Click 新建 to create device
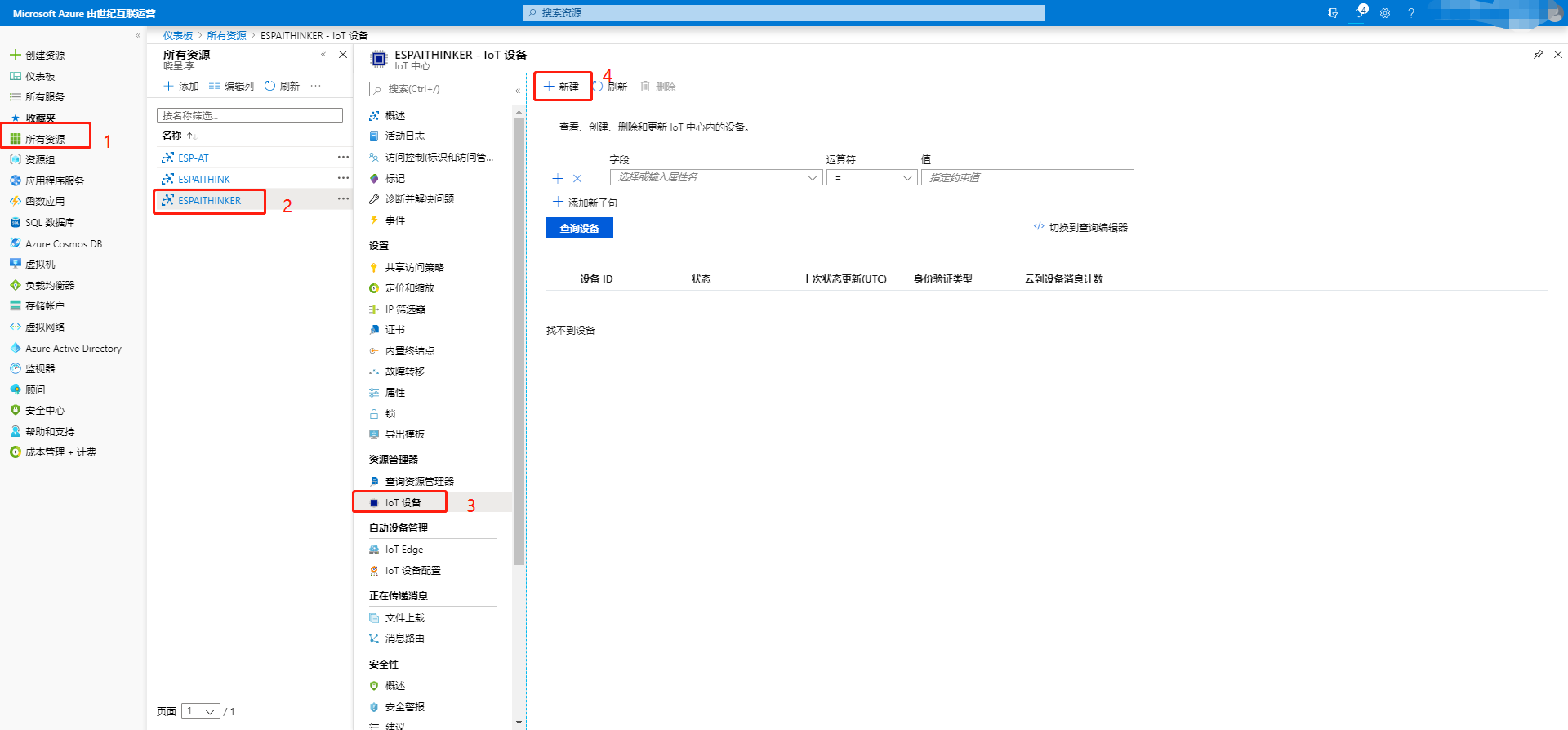The image size is (1568, 730). click(562, 87)
